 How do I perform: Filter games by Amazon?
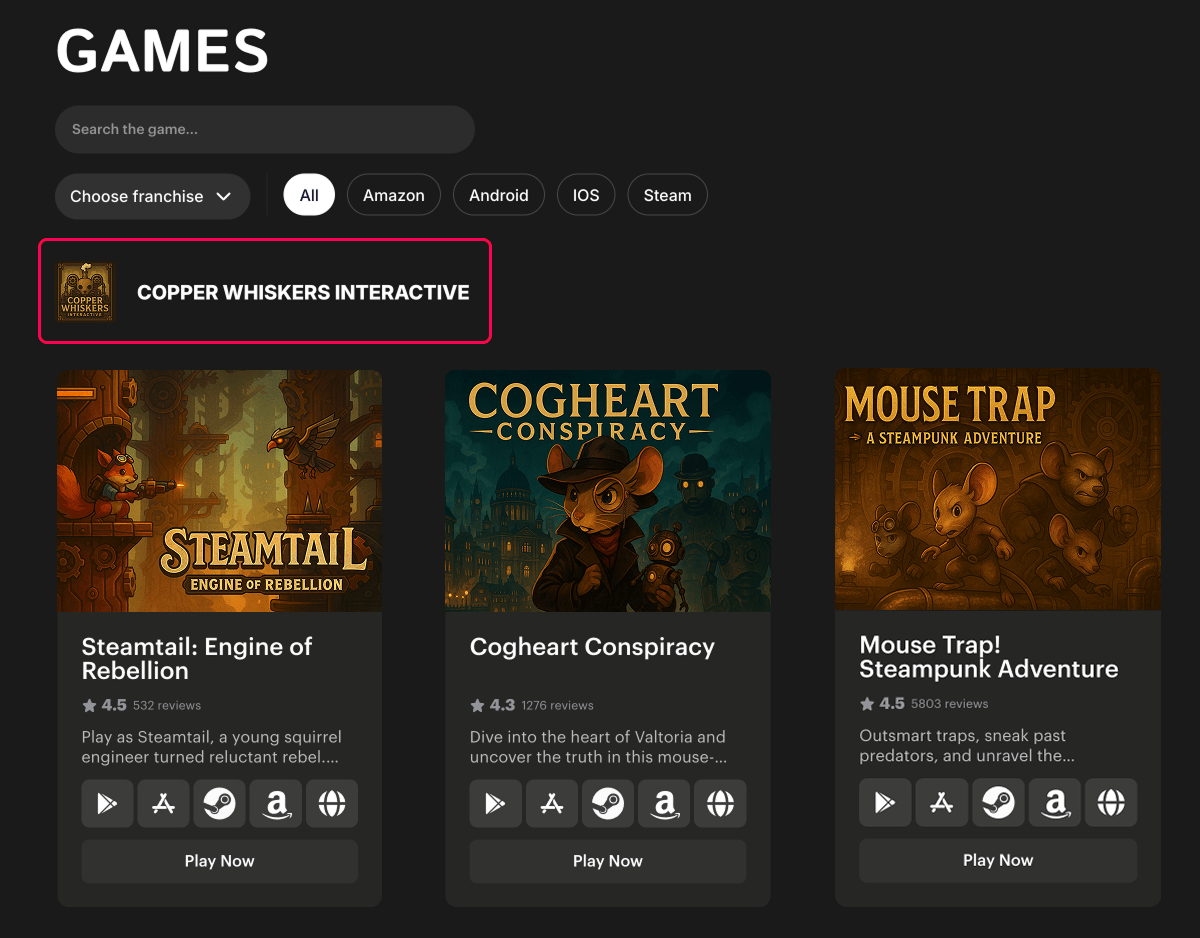[394, 195]
